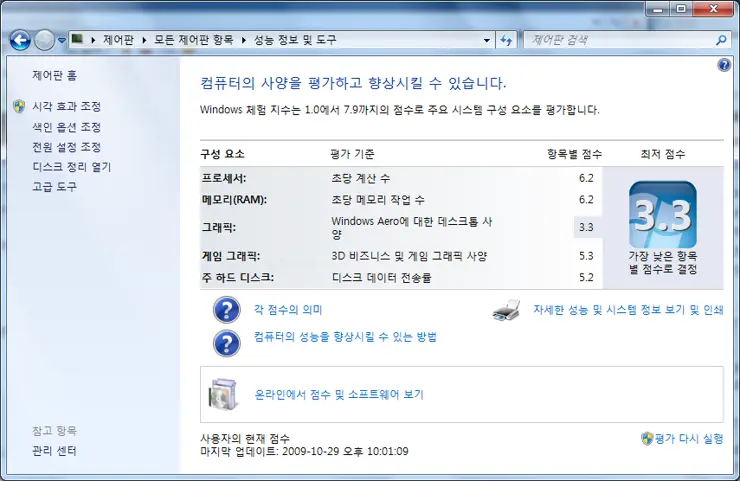Click the 디스크 데이터 전송률 text
The width and height of the screenshot is (740, 481).
click(x=381, y=278)
